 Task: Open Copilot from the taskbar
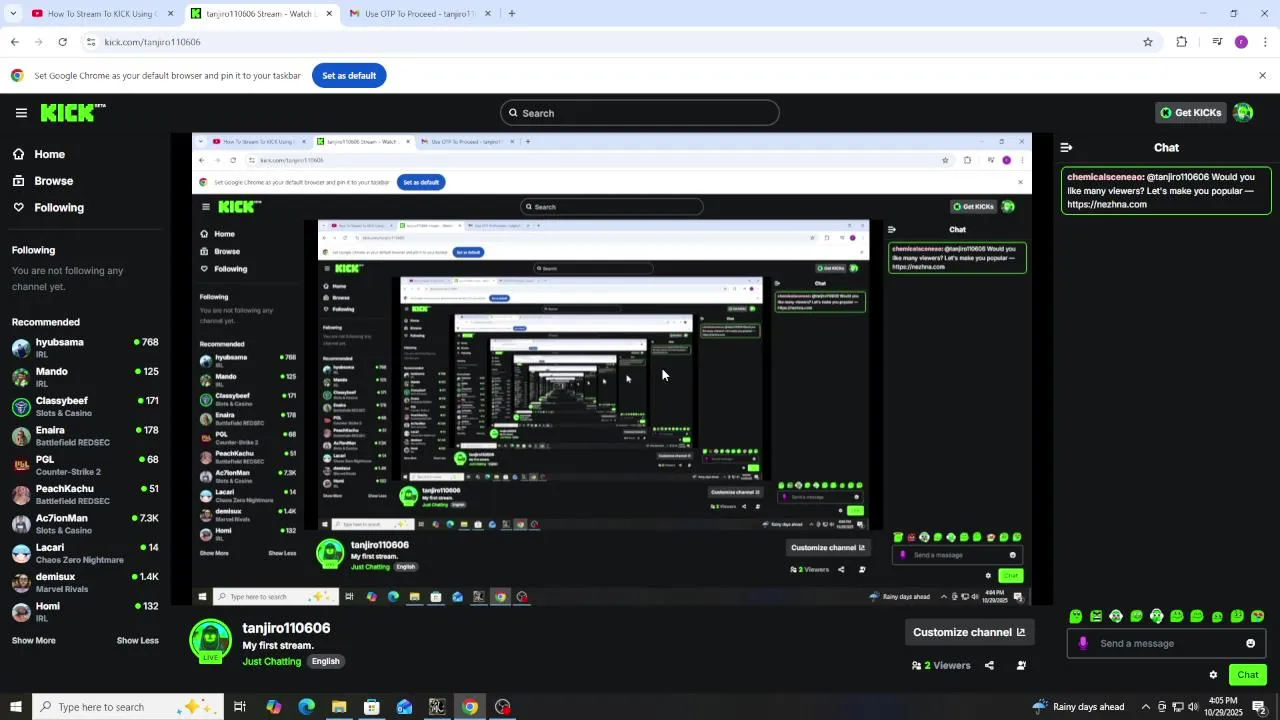pyautogui.click(x=274, y=707)
